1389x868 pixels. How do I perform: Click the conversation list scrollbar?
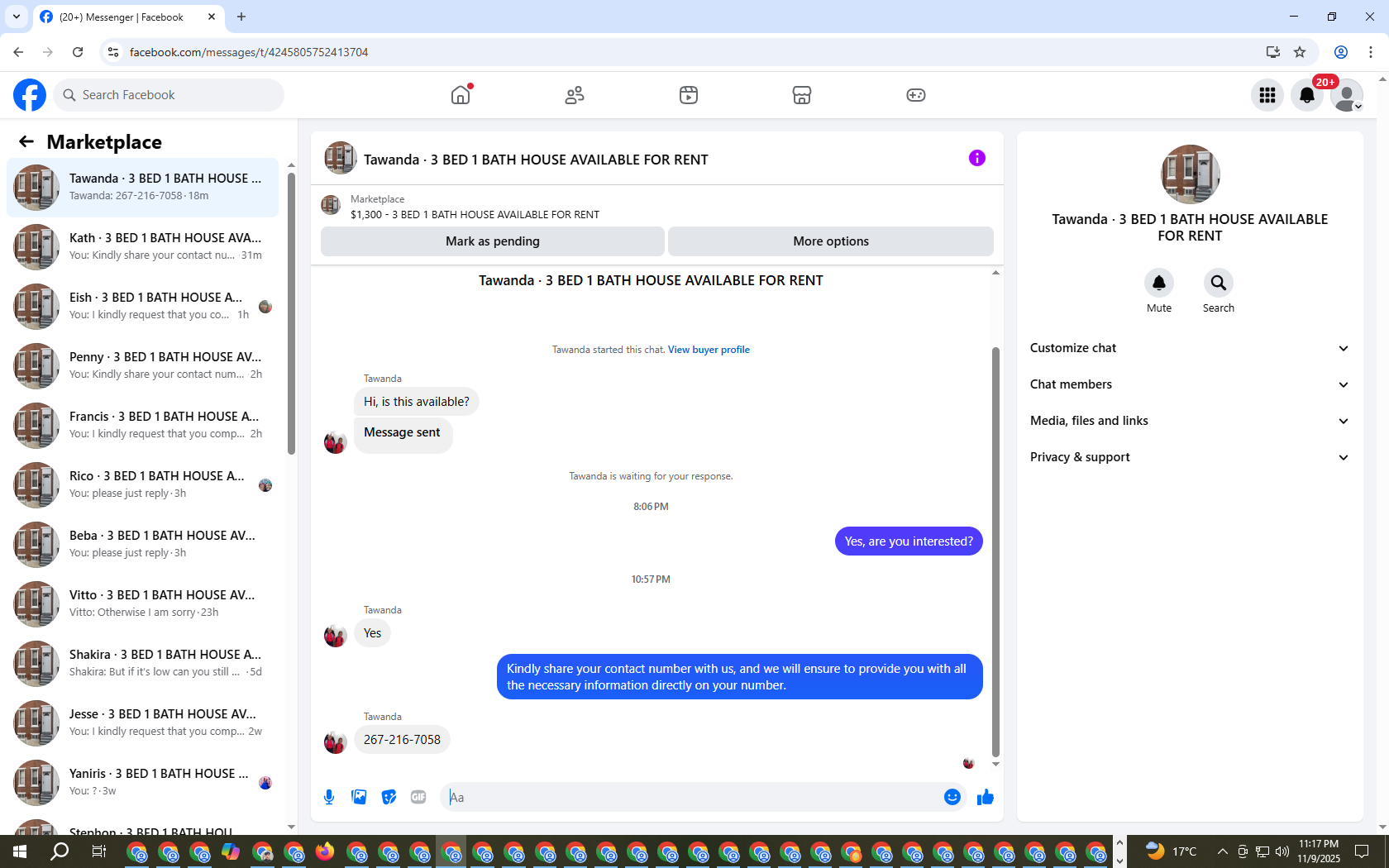[x=291, y=314]
